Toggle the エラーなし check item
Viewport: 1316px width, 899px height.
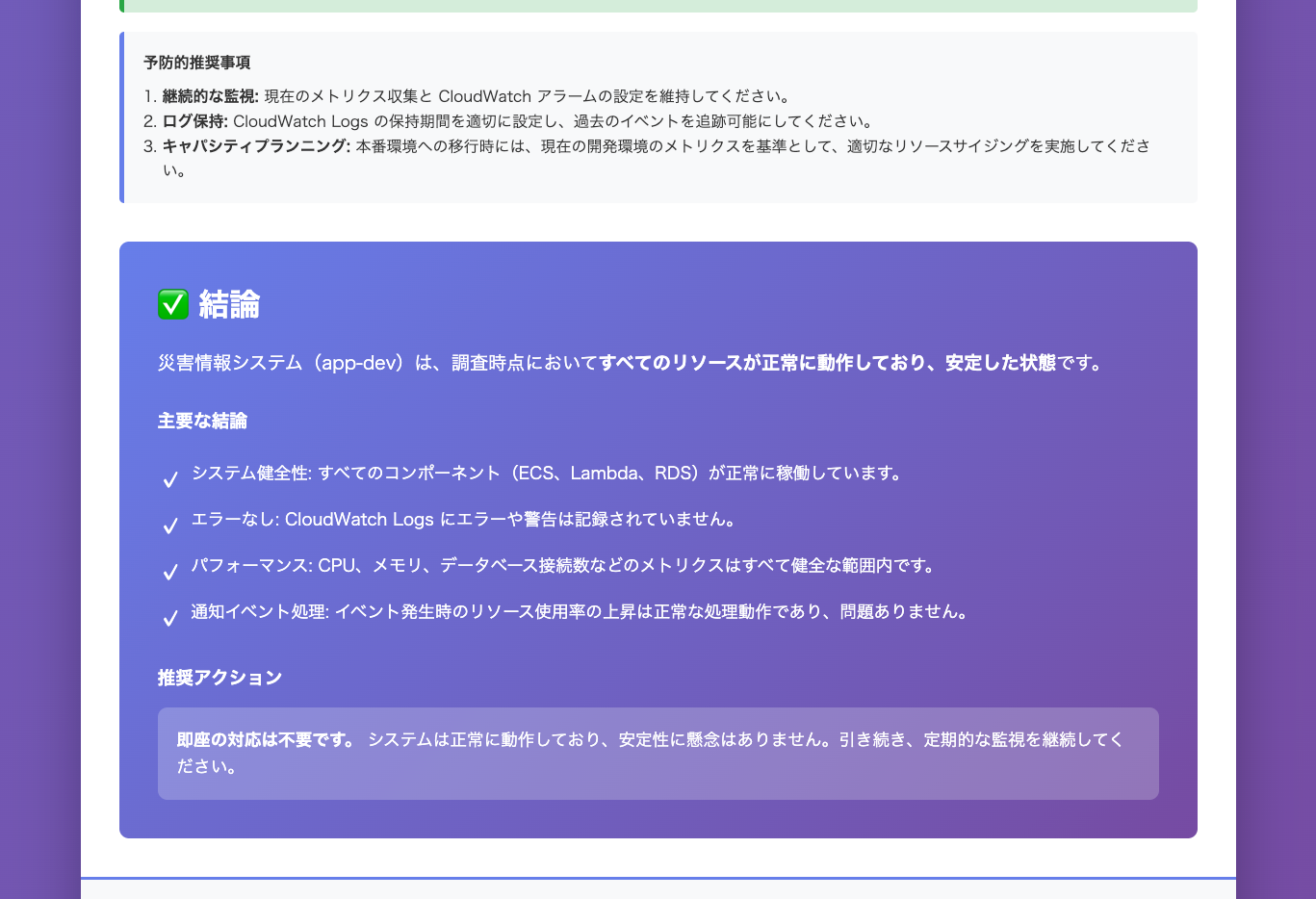coord(464,519)
